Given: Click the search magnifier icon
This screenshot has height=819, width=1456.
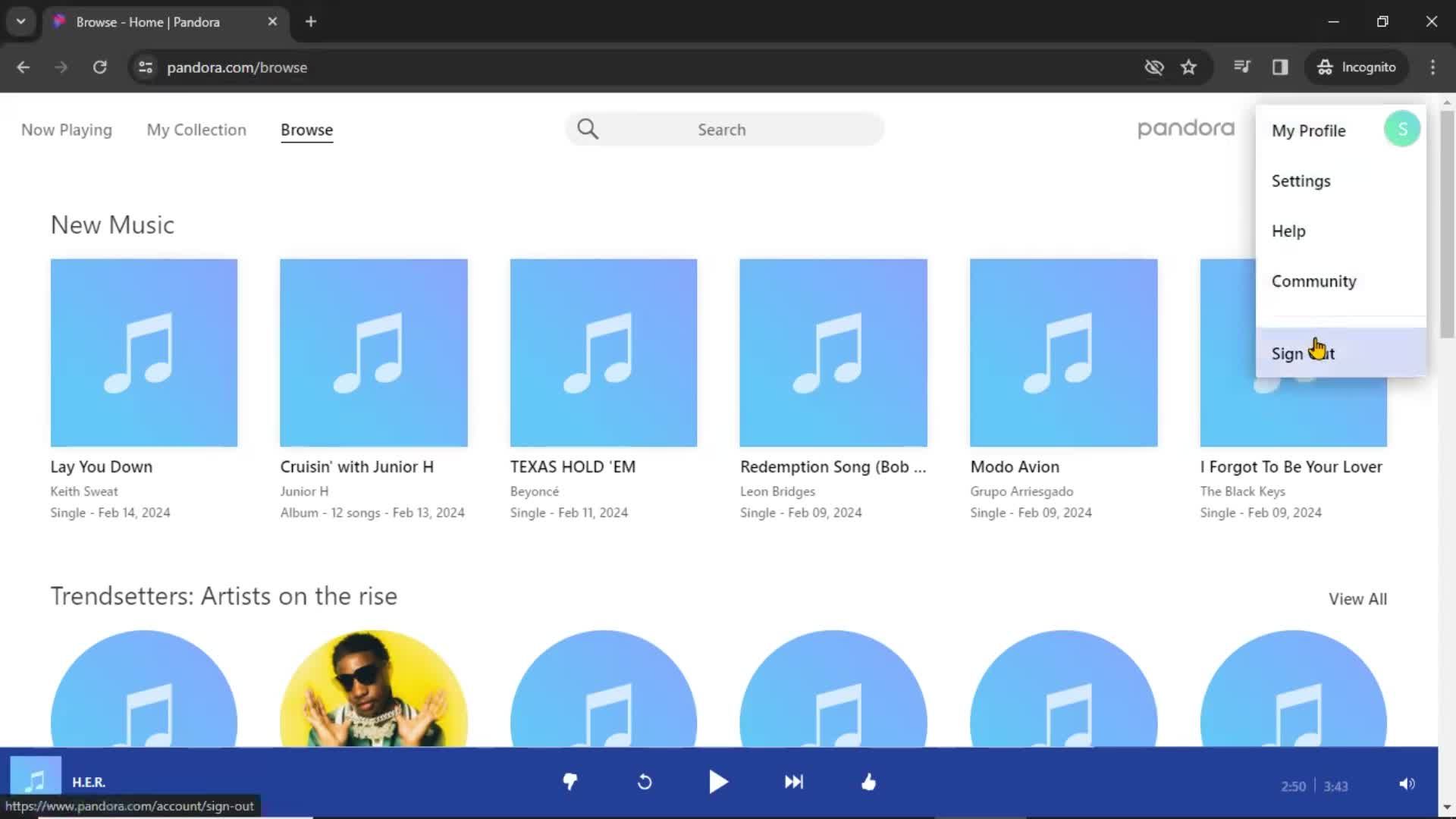Looking at the screenshot, I should pyautogui.click(x=588, y=129).
